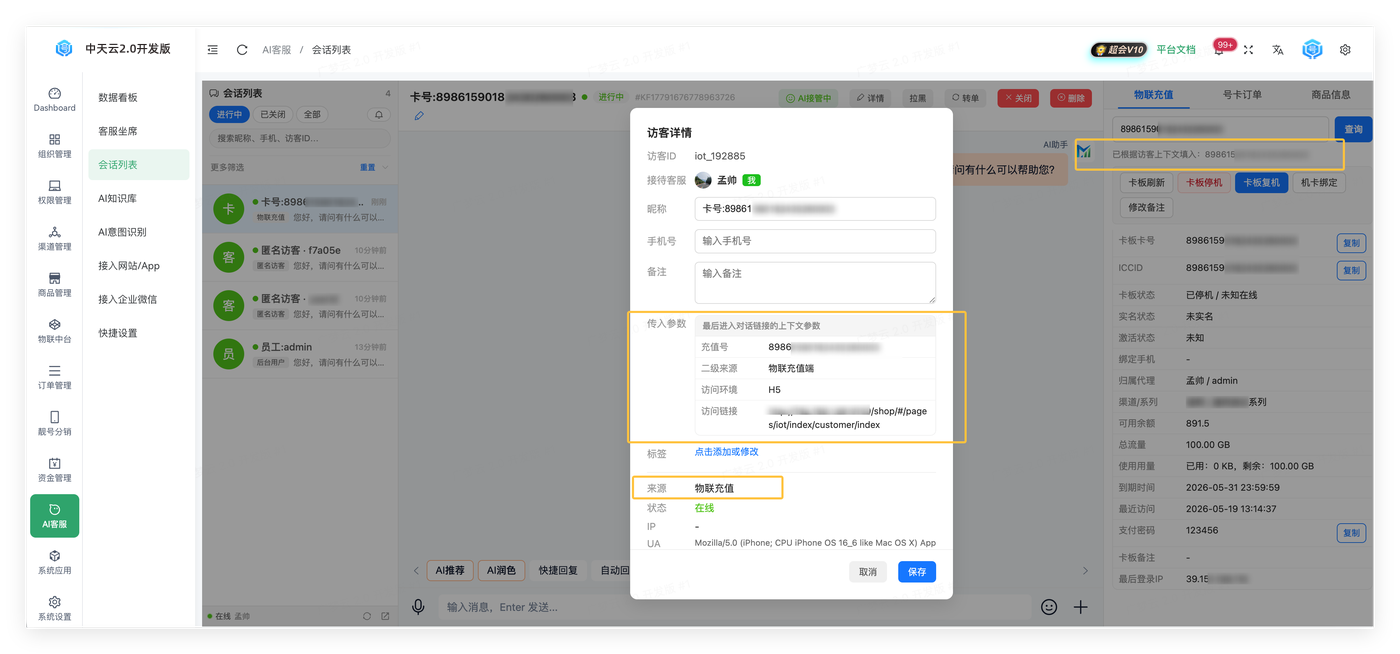This screenshot has width=1400, height=654.
Task: Open 订单管理 in the left sidebar
Action: coord(54,377)
